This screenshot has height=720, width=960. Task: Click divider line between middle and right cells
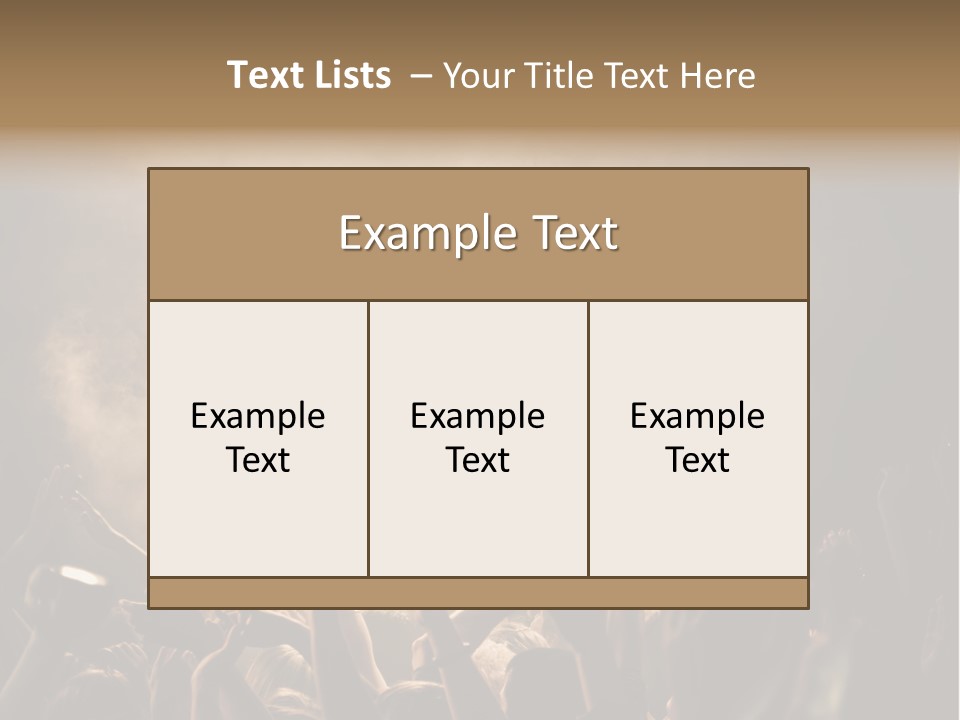pos(588,438)
